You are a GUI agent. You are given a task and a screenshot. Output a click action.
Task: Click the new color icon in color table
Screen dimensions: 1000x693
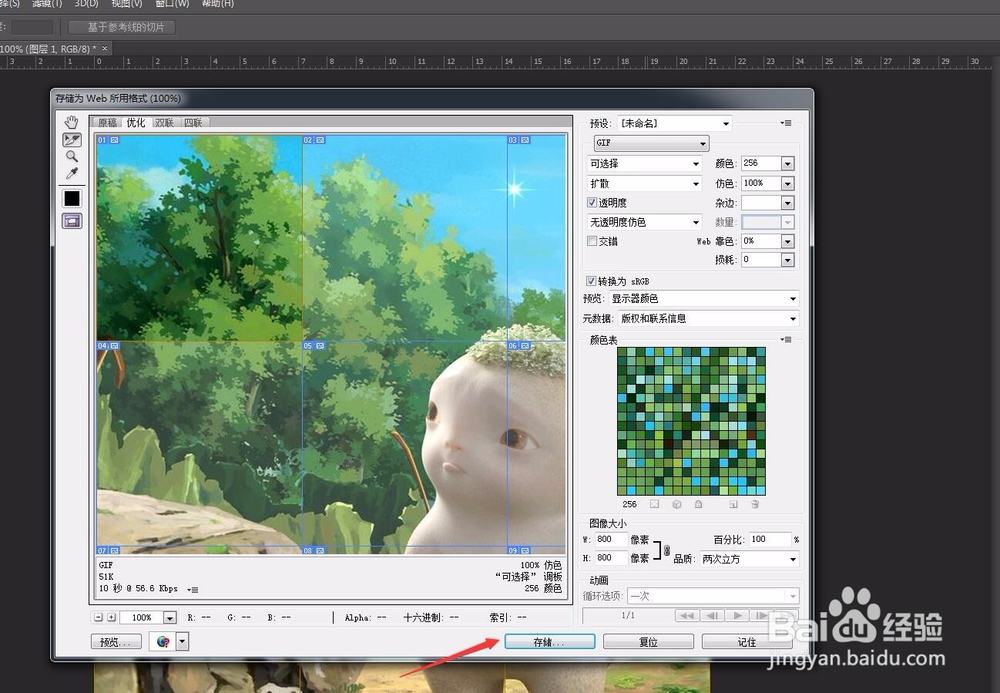click(733, 504)
